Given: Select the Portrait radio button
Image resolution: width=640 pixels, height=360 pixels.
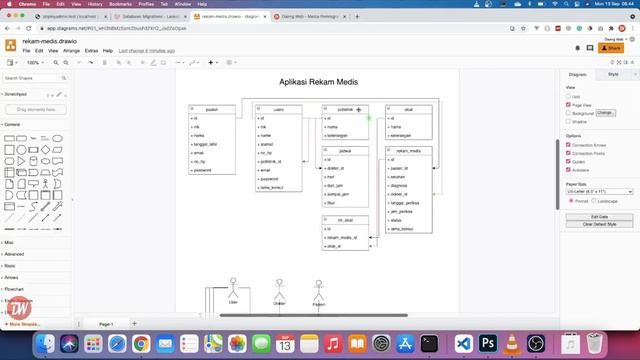Looking at the screenshot, I should pyautogui.click(x=571, y=201).
